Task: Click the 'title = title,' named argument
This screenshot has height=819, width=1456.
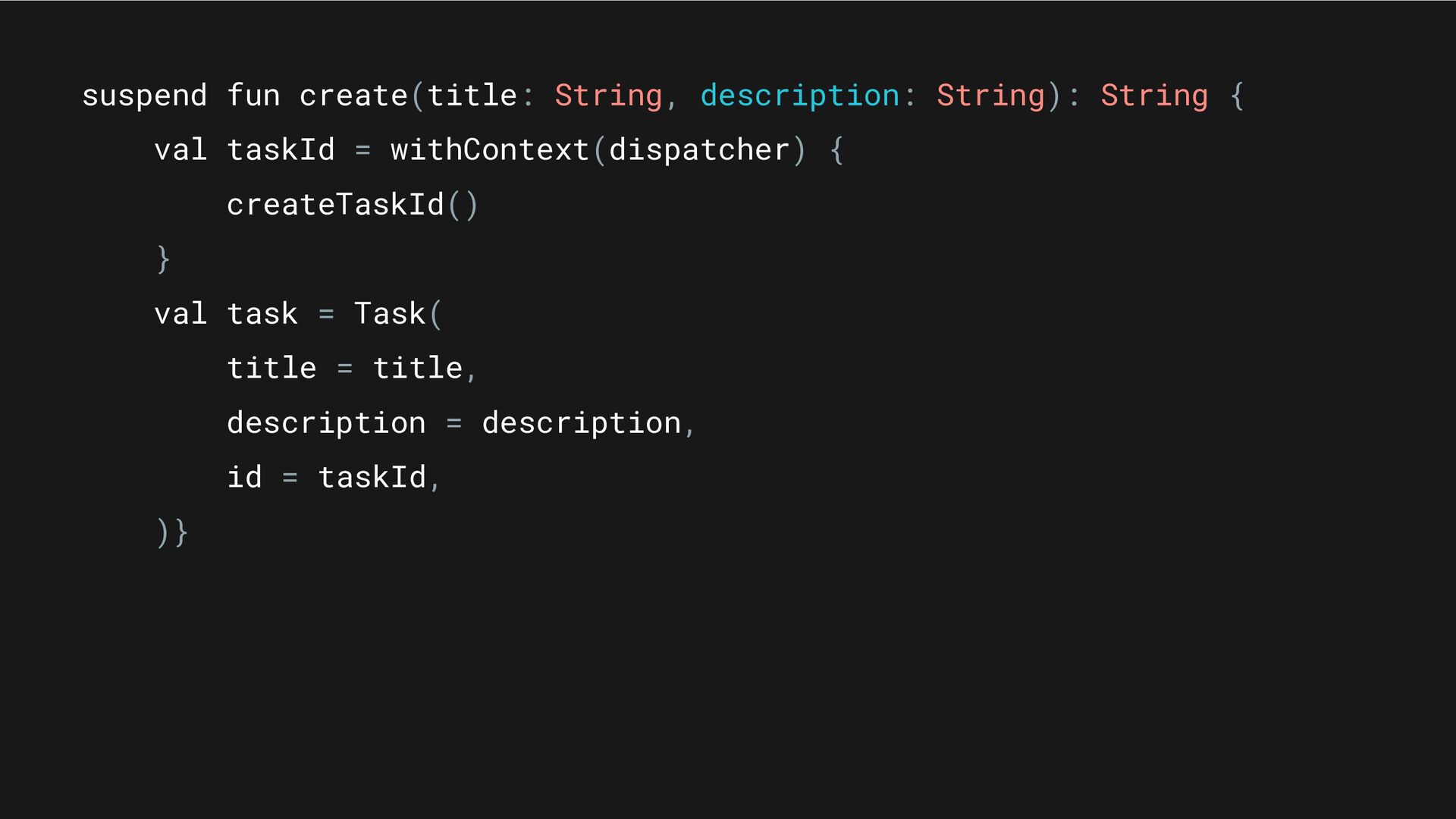Action: click(351, 369)
